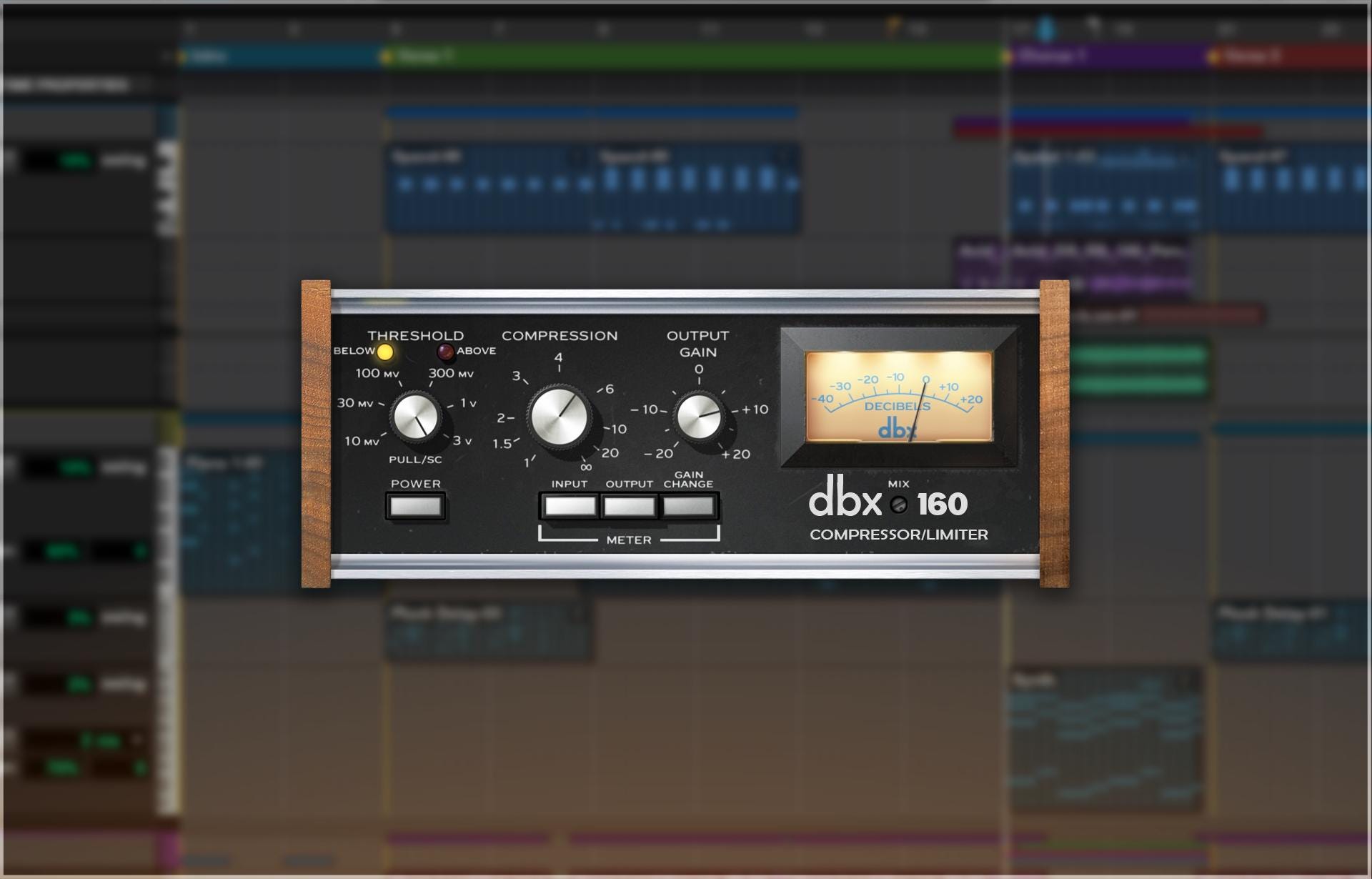Click the THRESHOLD knob
The width and height of the screenshot is (1372, 879).
[x=416, y=417]
